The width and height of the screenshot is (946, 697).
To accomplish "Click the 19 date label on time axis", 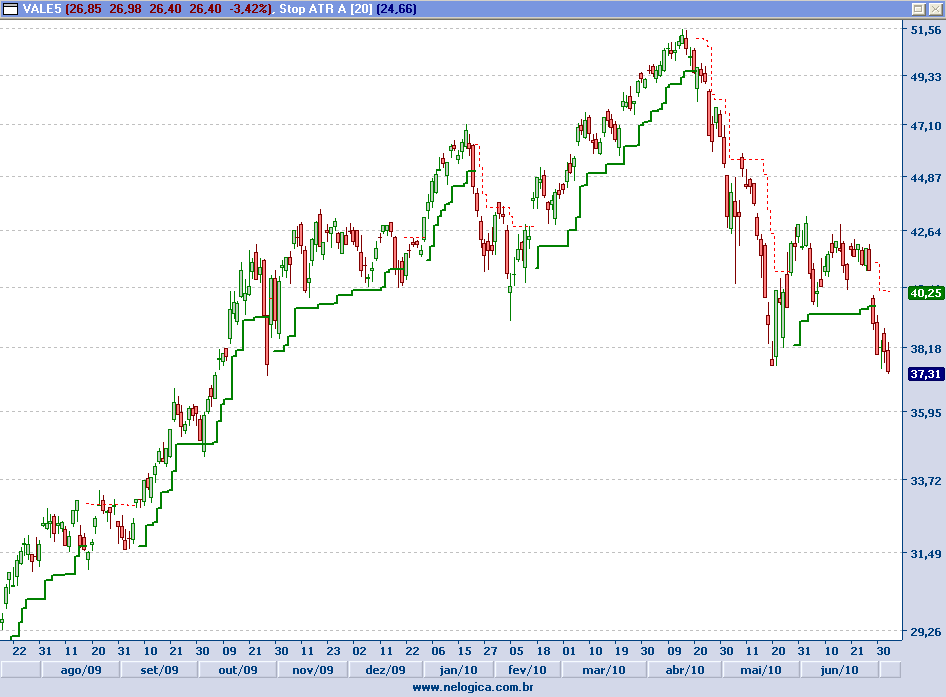I will [621, 651].
